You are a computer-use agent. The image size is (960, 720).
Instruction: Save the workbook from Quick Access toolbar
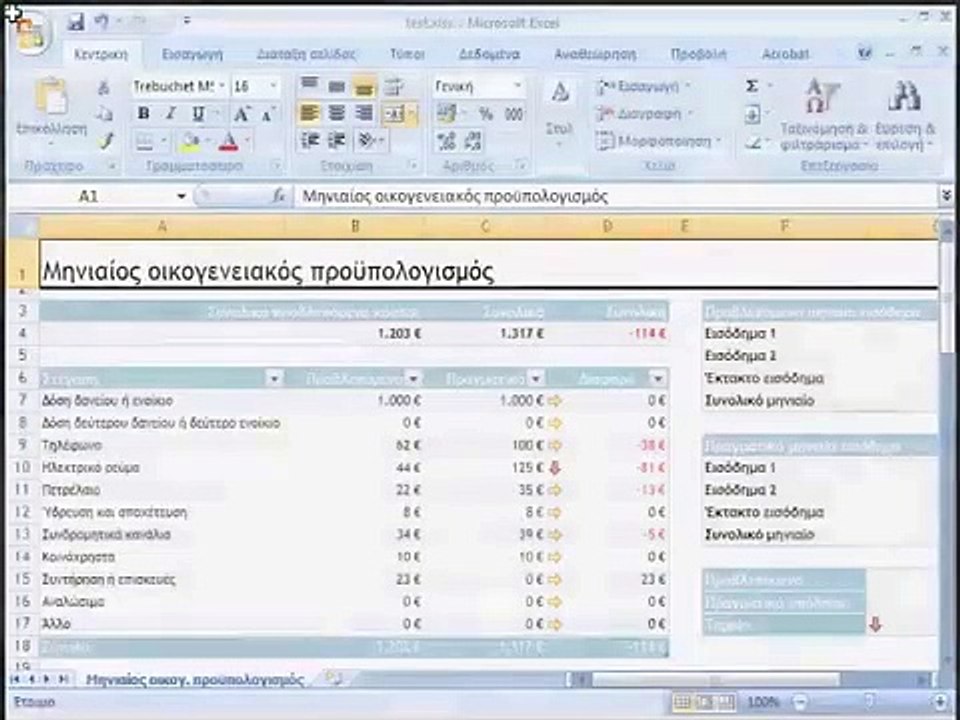pos(76,23)
